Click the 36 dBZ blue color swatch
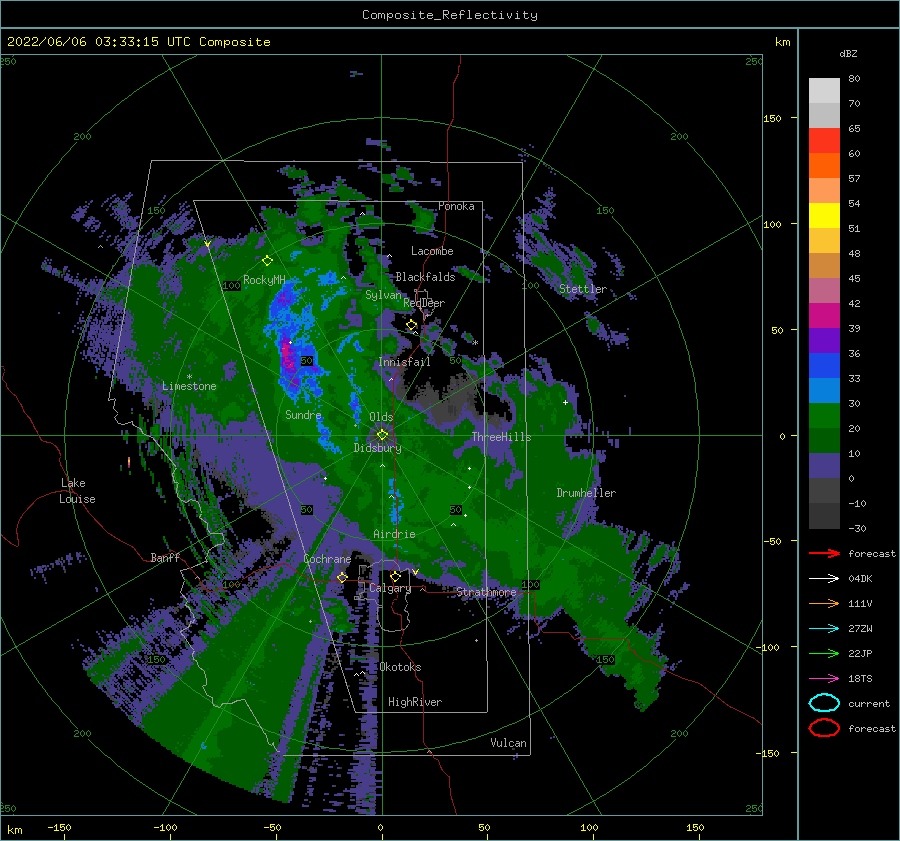 coord(824,365)
